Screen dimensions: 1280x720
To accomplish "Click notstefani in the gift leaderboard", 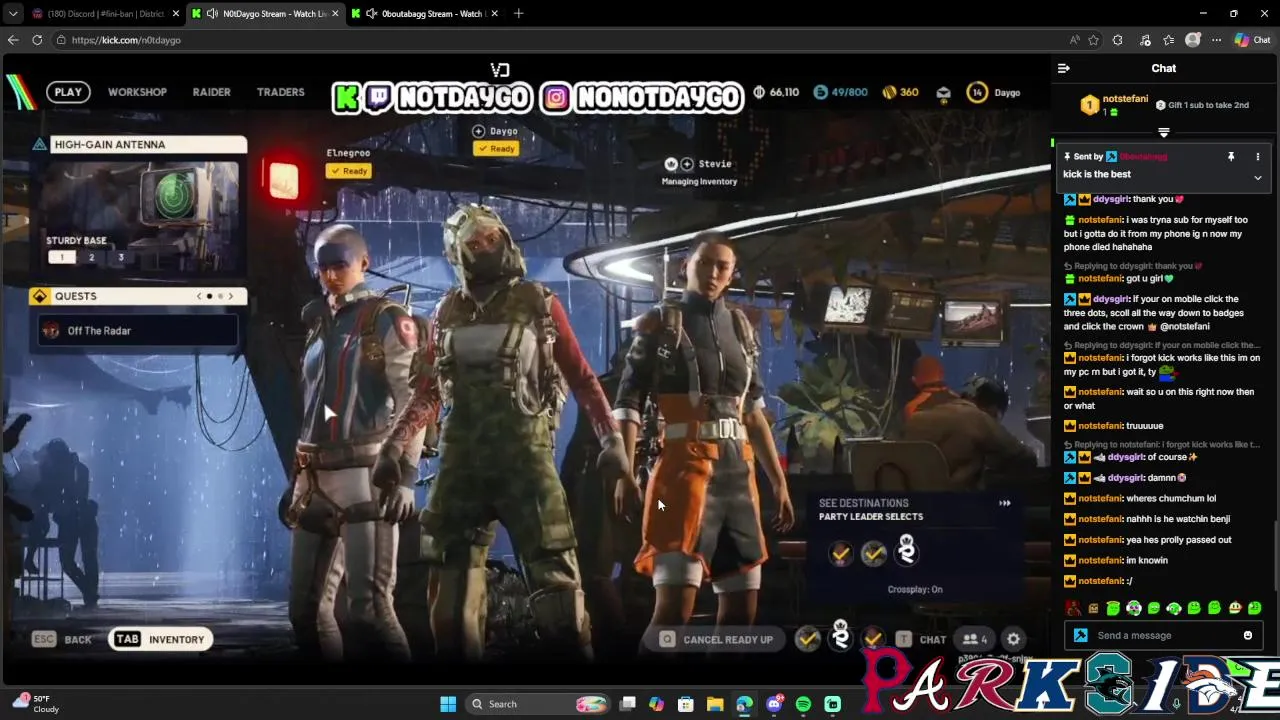I will (x=1125, y=99).
